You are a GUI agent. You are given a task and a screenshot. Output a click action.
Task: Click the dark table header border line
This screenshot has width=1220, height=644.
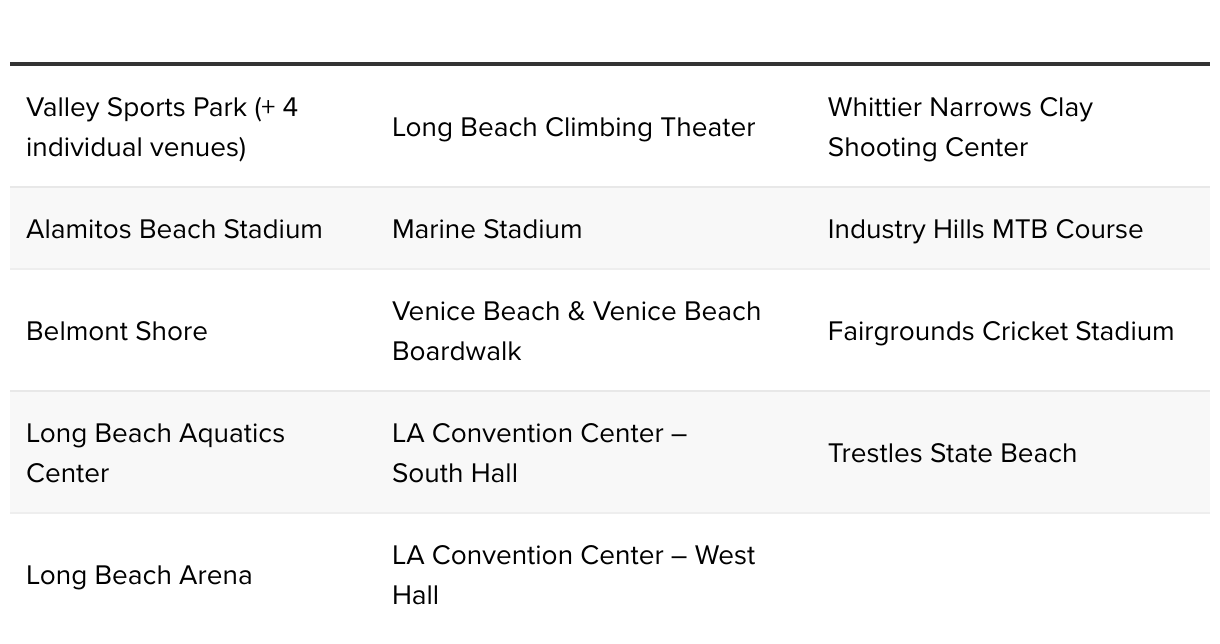[x=610, y=64]
